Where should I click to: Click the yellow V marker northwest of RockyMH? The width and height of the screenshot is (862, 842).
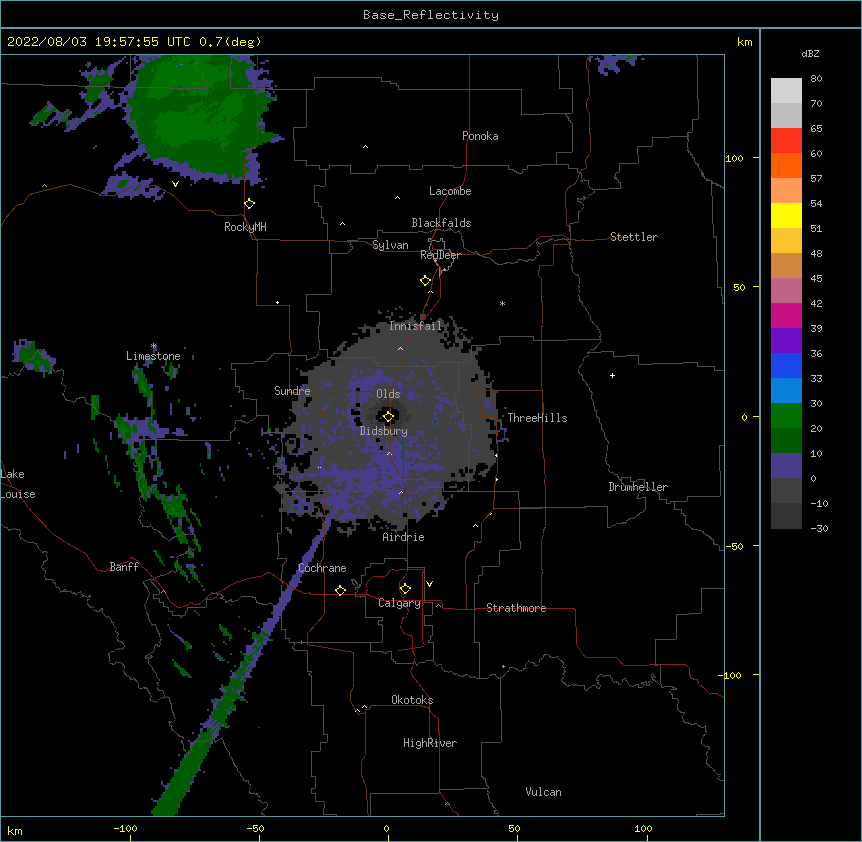tap(175, 184)
